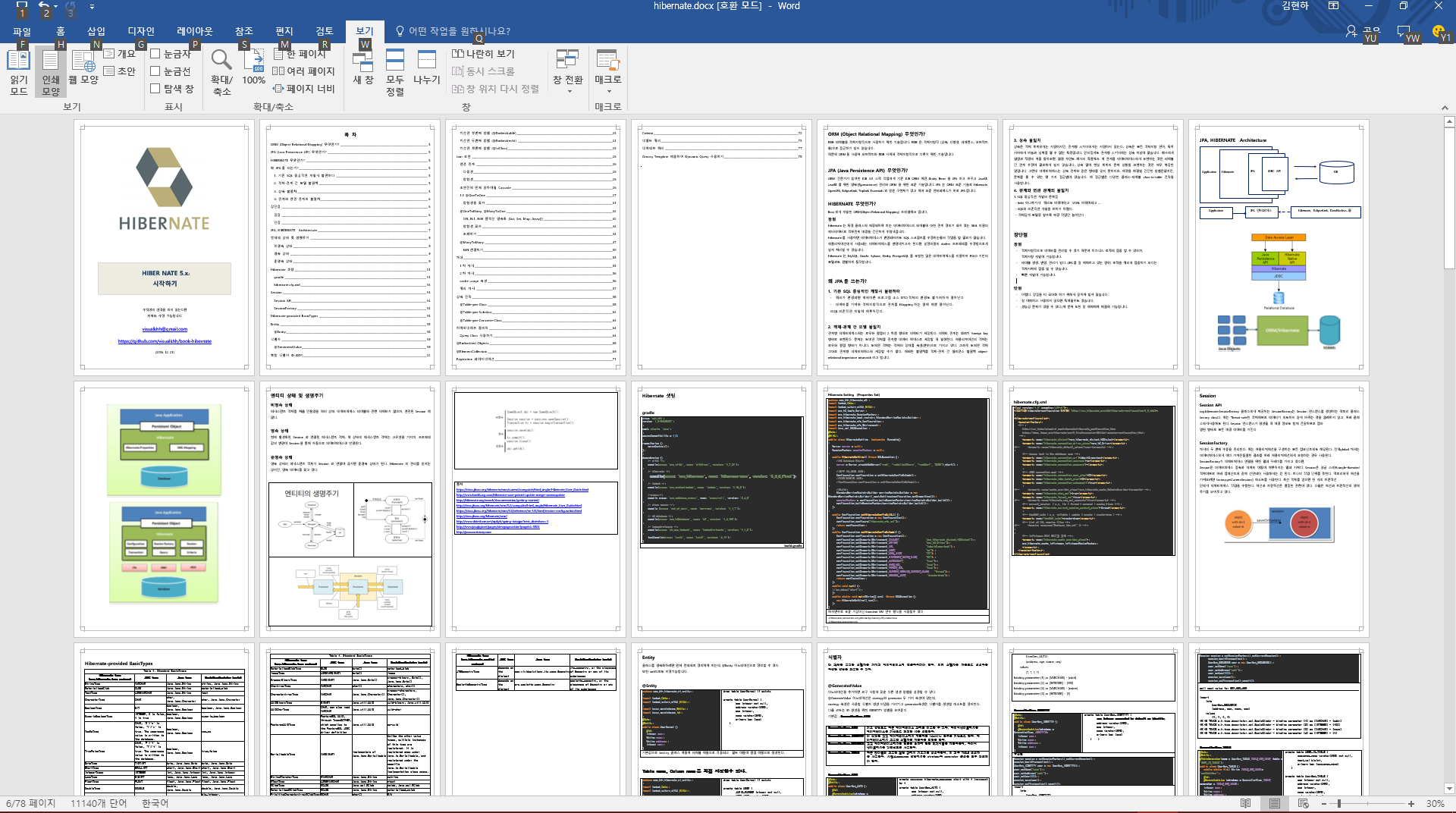Open the Review (검토) tab

coord(325,31)
